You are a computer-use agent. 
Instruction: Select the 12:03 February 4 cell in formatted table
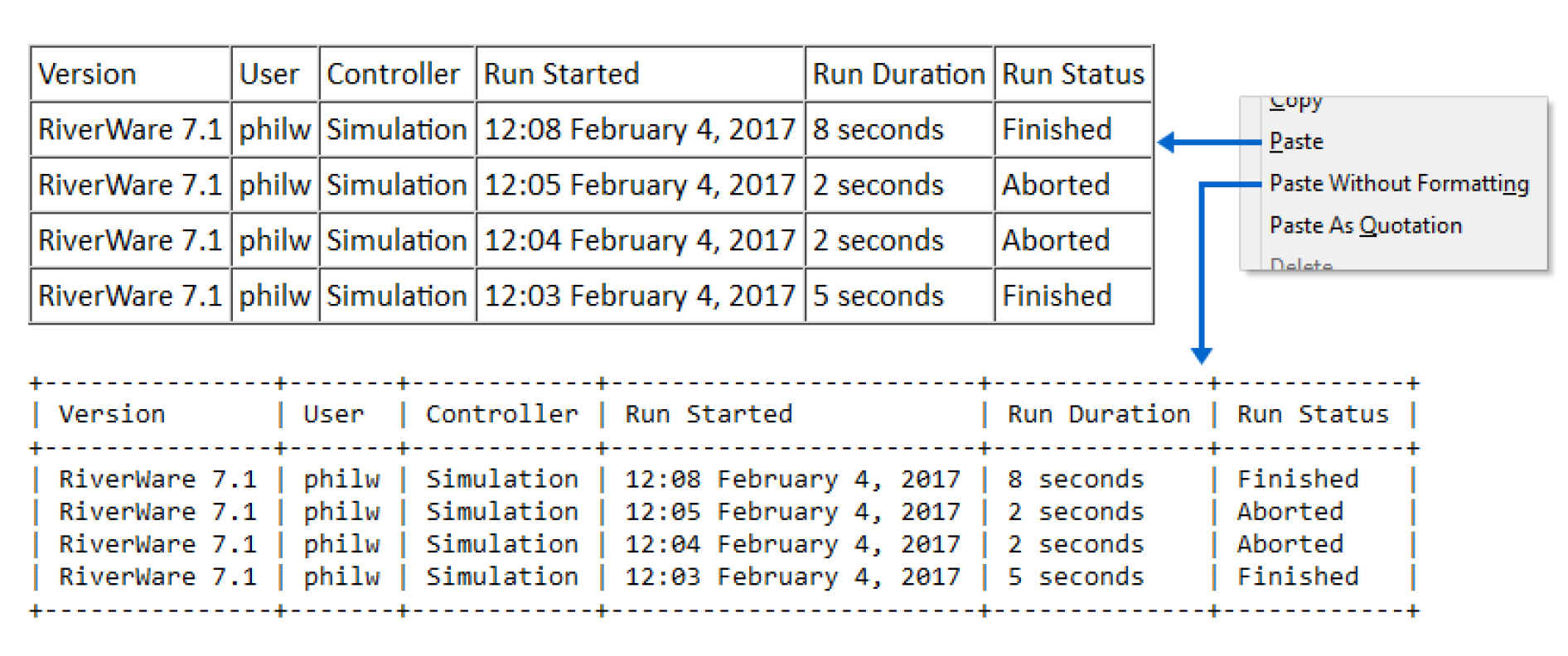coord(639,296)
